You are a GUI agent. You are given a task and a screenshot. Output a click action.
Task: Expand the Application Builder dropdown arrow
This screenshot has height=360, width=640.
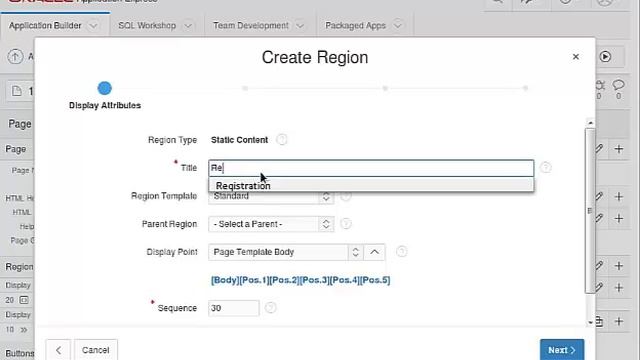tap(93, 26)
